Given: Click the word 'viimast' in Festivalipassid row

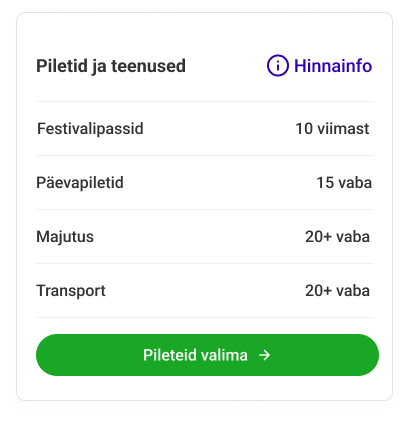Looking at the screenshot, I should pyautogui.click(x=343, y=129).
